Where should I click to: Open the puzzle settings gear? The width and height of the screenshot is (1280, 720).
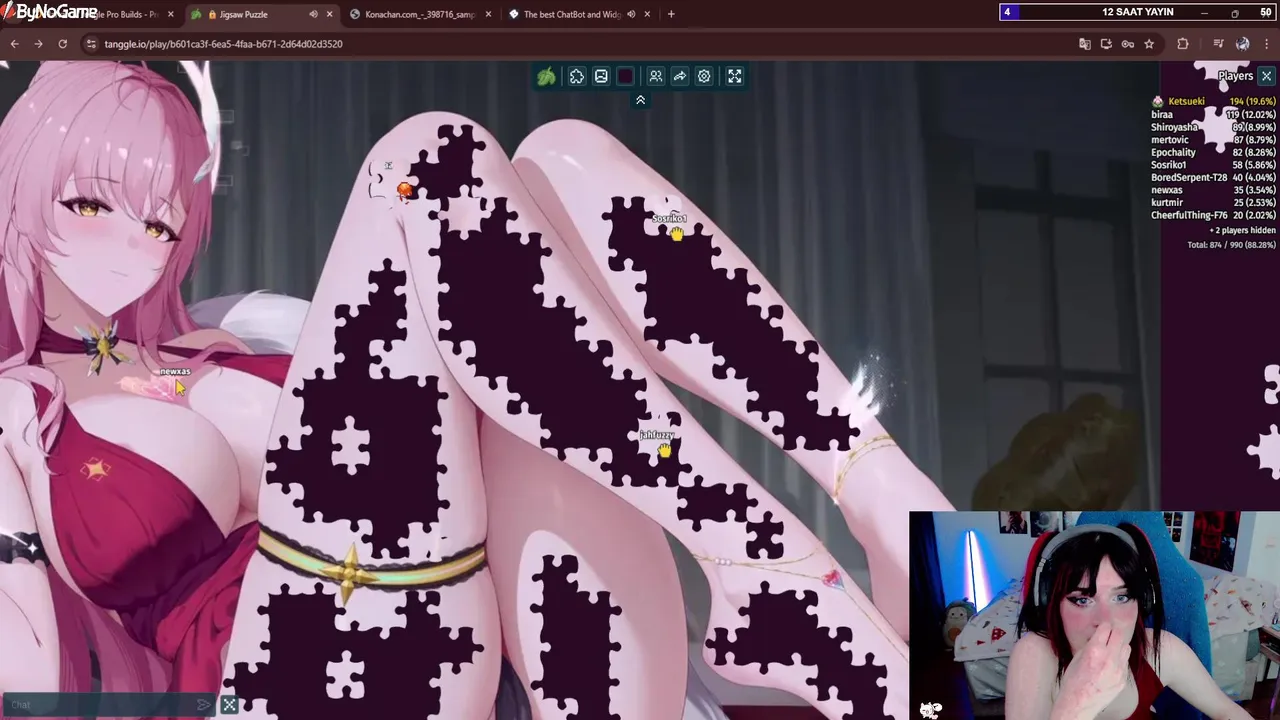click(704, 76)
